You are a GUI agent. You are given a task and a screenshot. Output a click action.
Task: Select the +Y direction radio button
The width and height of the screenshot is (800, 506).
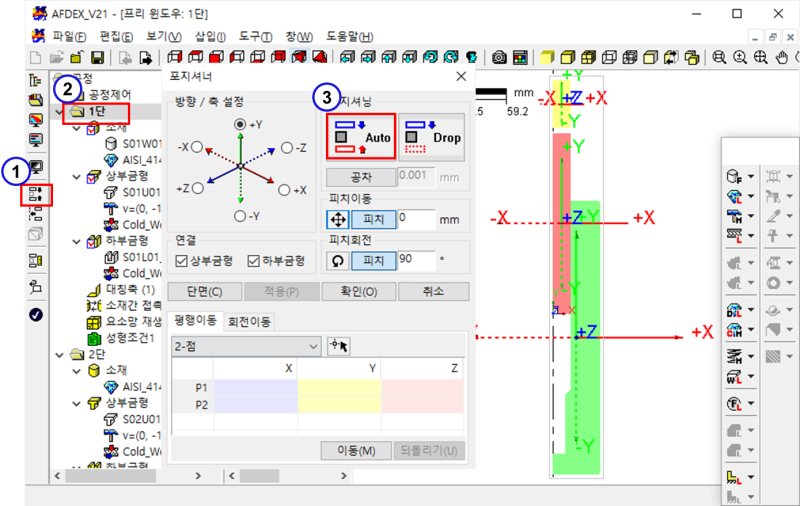tap(240, 123)
